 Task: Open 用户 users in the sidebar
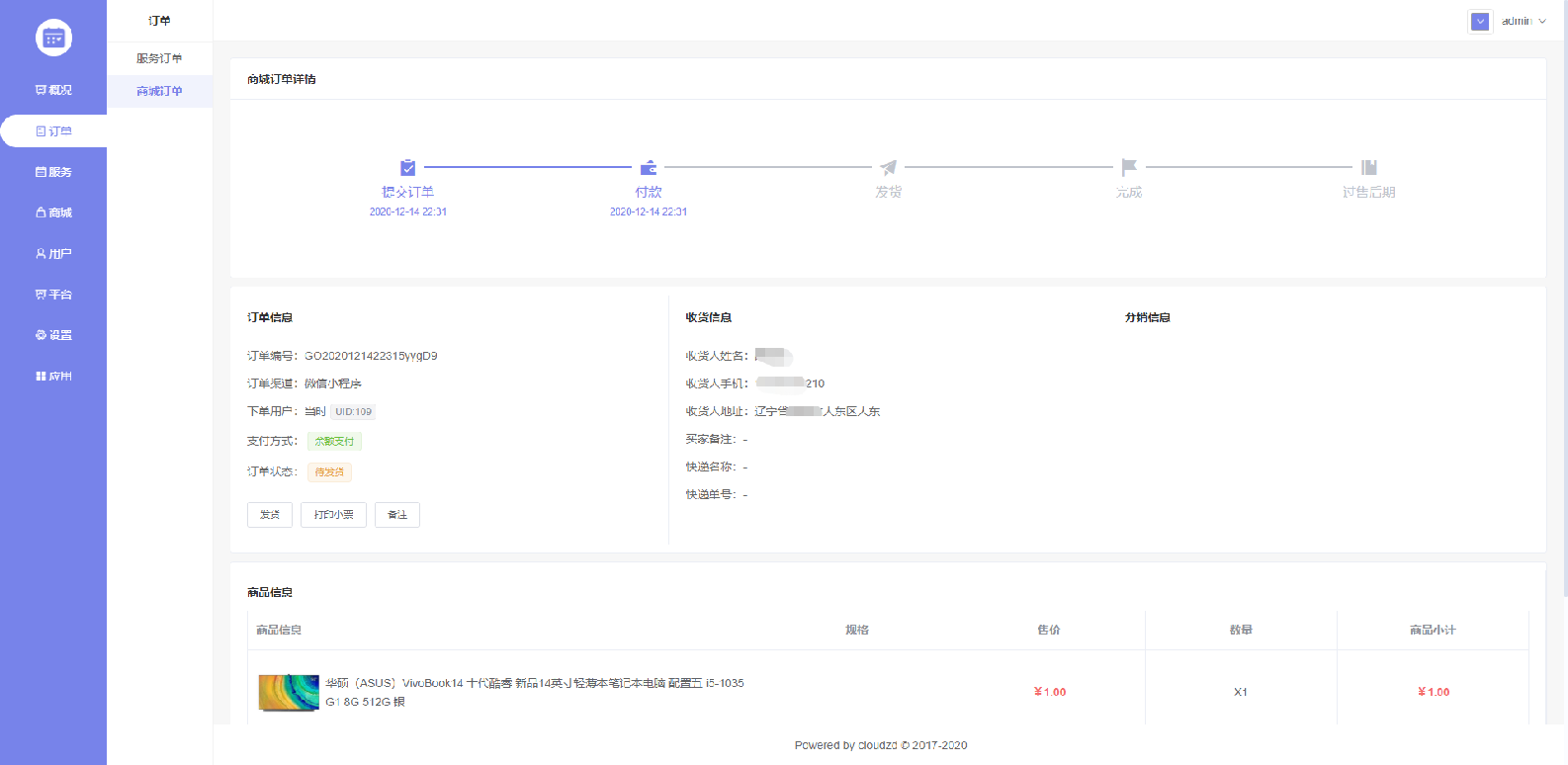click(x=53, y=254)
